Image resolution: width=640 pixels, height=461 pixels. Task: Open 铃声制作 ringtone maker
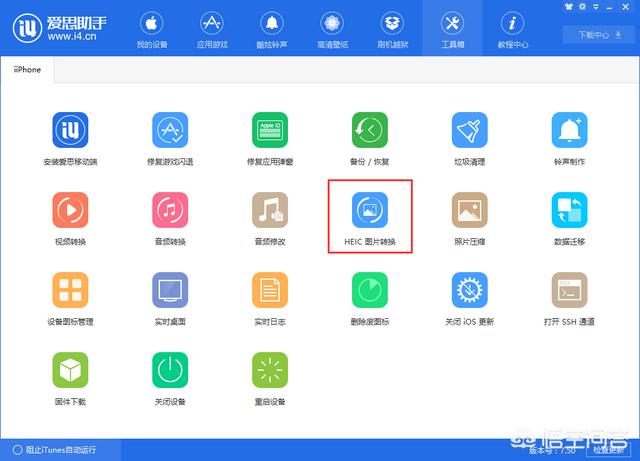pyautogui.click(x=570, y=130)
